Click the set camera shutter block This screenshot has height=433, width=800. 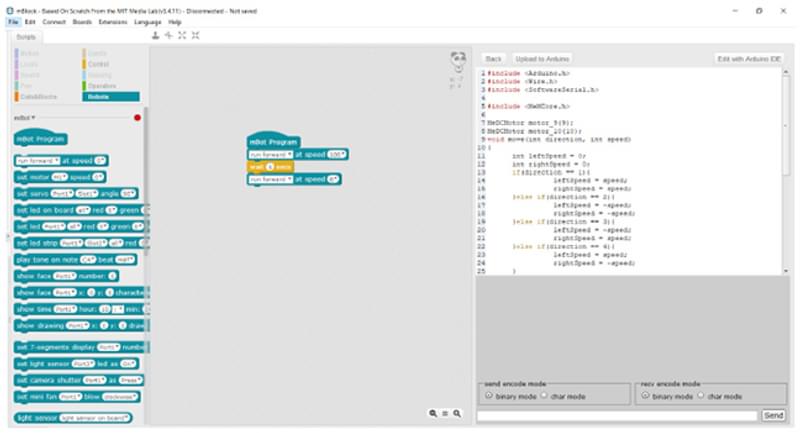(x=79, y=380)
